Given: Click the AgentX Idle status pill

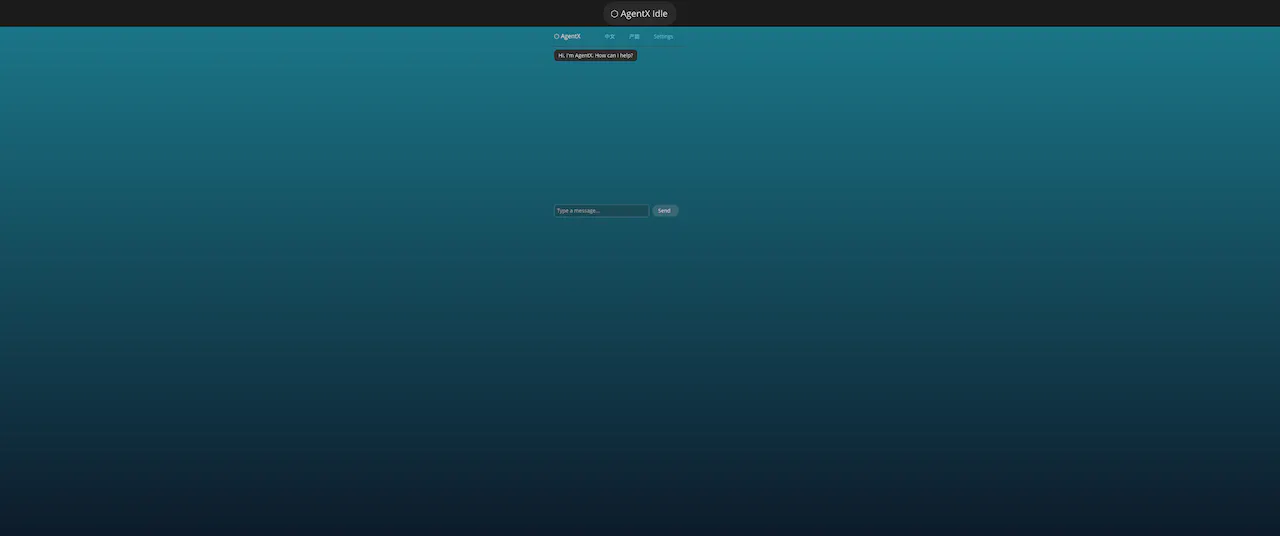Looking at the screenshot, I should tap(639, 14).
